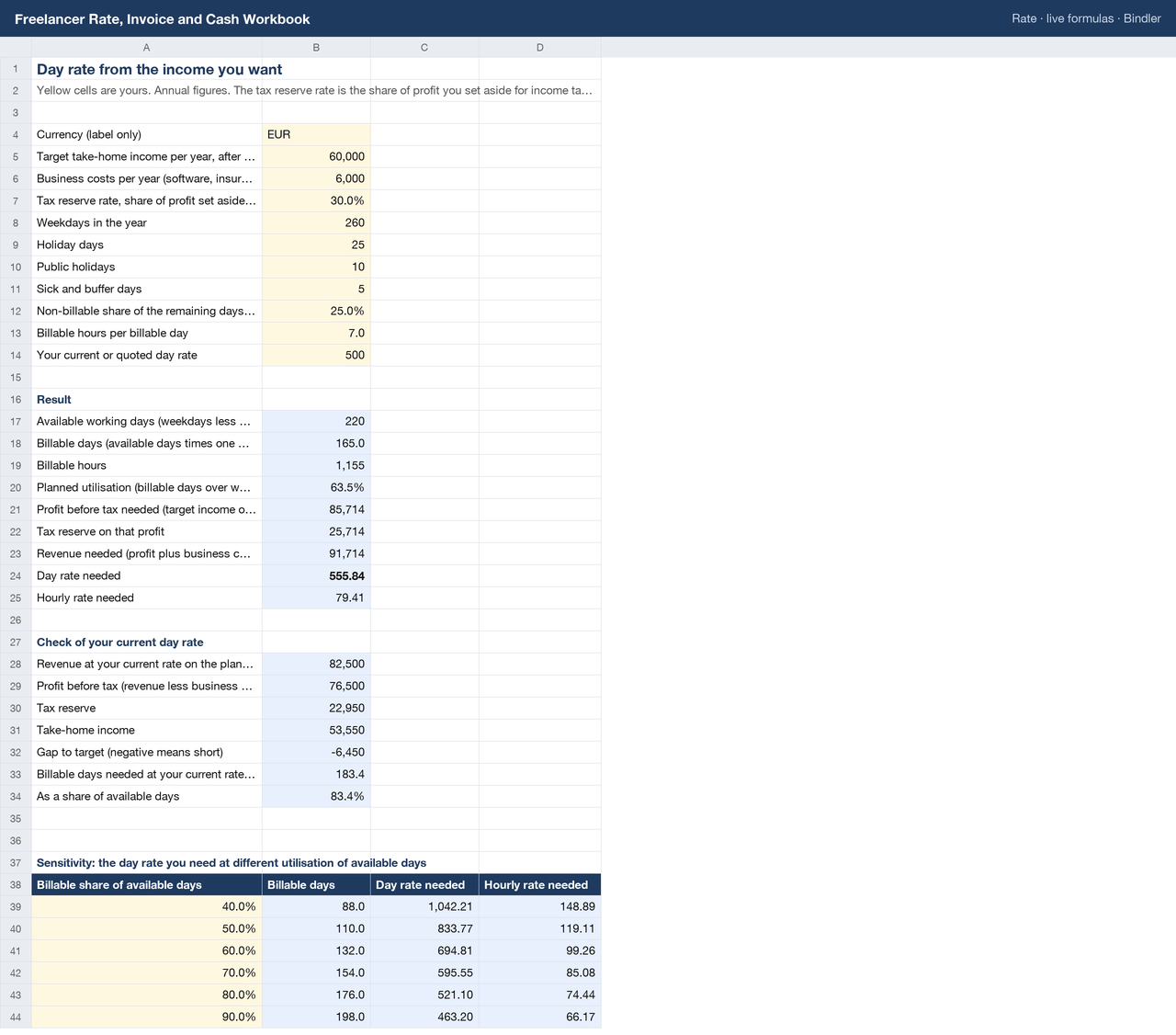
Task: Click the Sensitivity section heading
Action: 231,862
